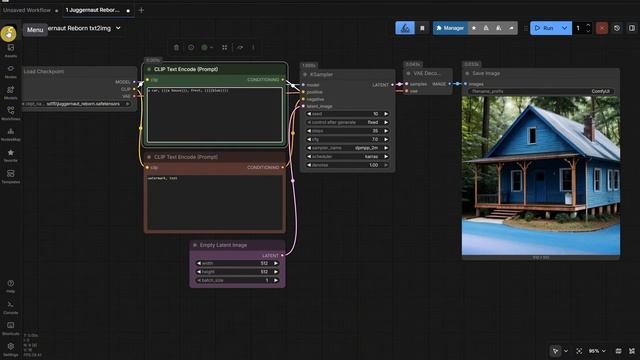640x360 pixels.
Task: Open the Assets sidebar panel
Action: point(11,51)
